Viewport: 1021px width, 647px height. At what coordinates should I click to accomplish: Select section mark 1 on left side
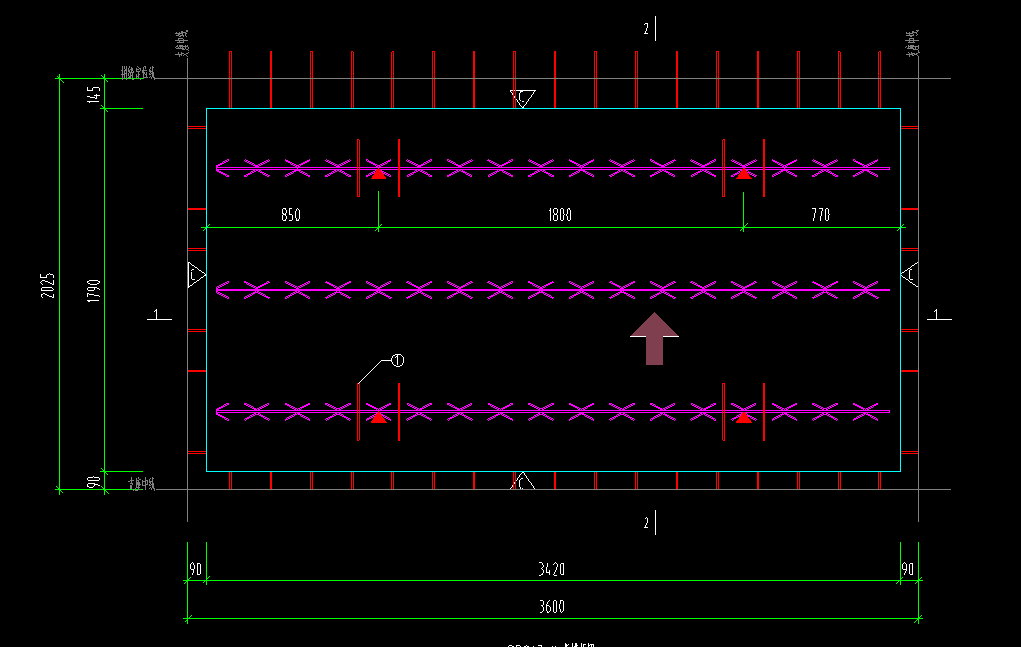point(159,315)
